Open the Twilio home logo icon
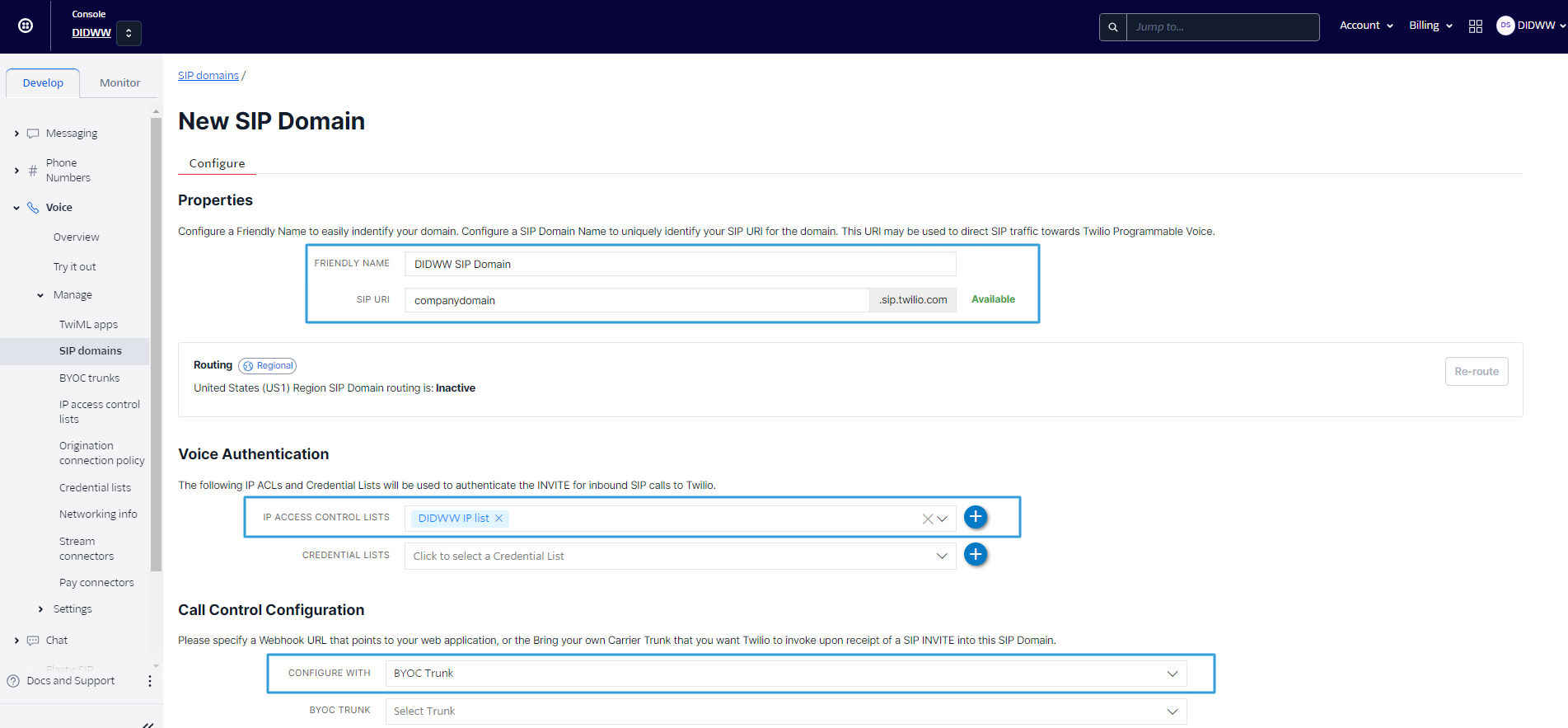The height and width of the screenshot is (728, 1568). coord(26,26)
